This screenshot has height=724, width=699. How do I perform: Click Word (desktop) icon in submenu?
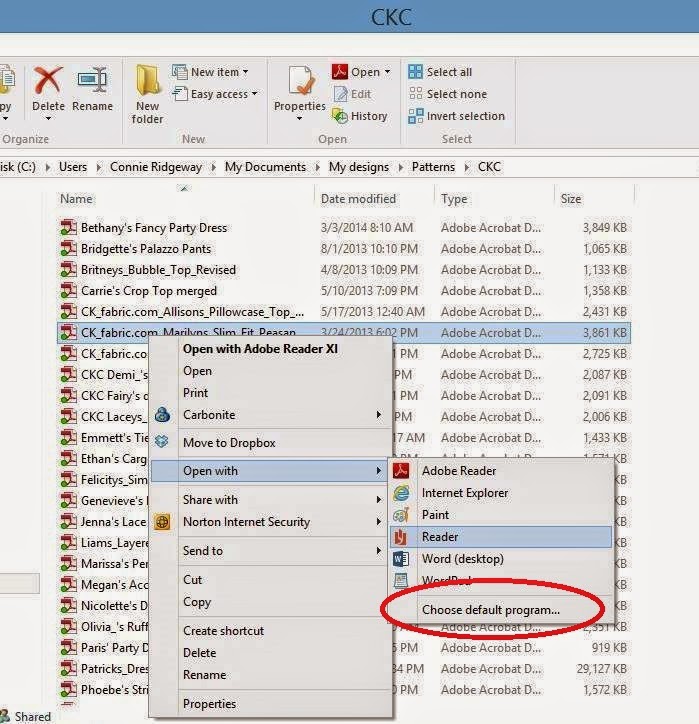tap(401, 559)
